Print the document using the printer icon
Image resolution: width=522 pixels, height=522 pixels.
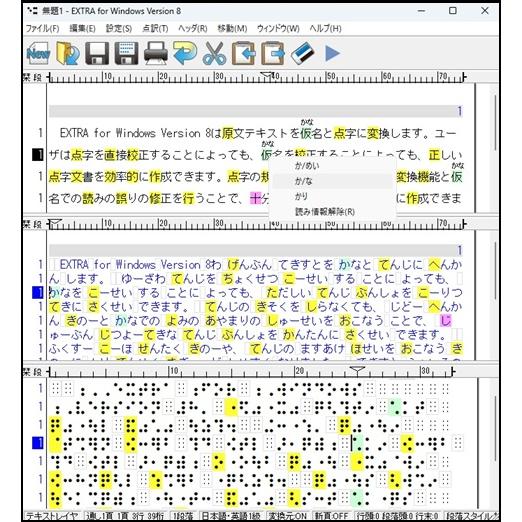(x=156, y=53)
